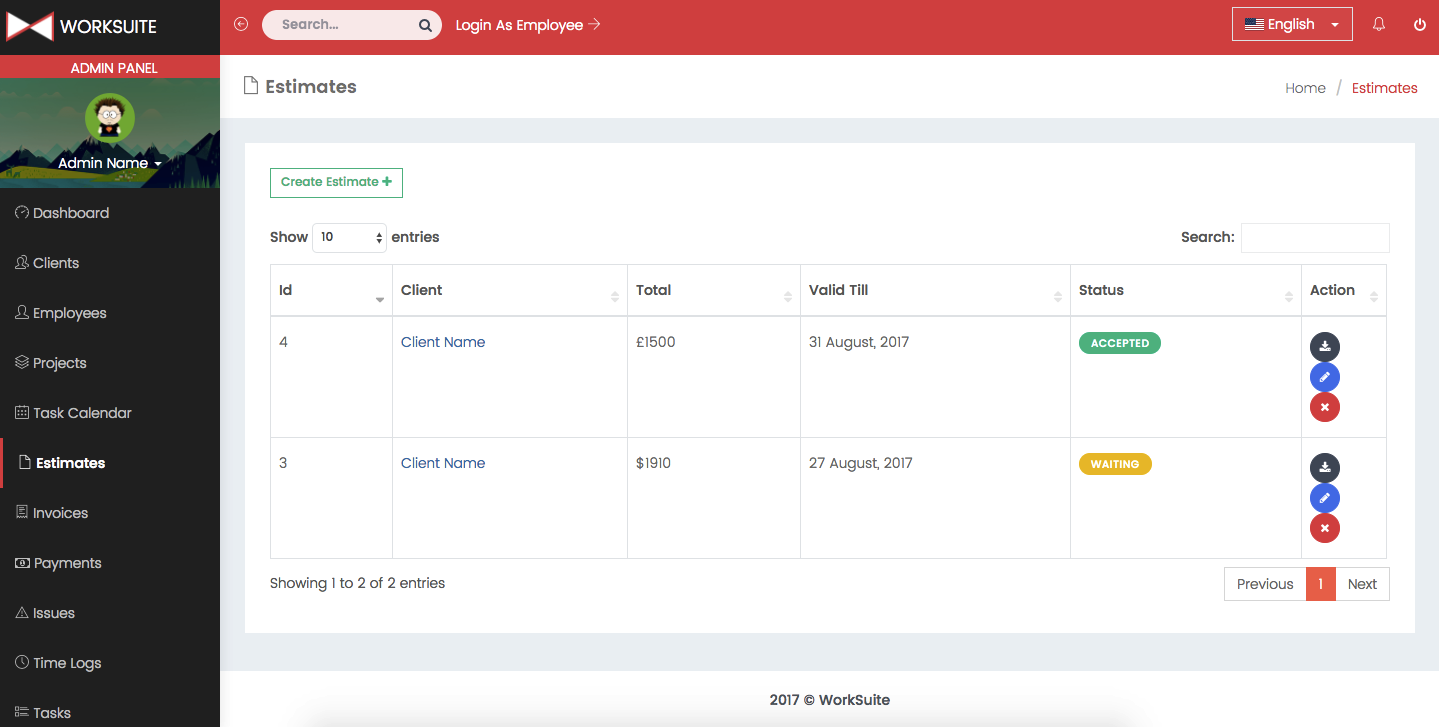Delete estimate 4 with the red X icon
Viewport: 1439px width, 727px height.
point(1324,407)
